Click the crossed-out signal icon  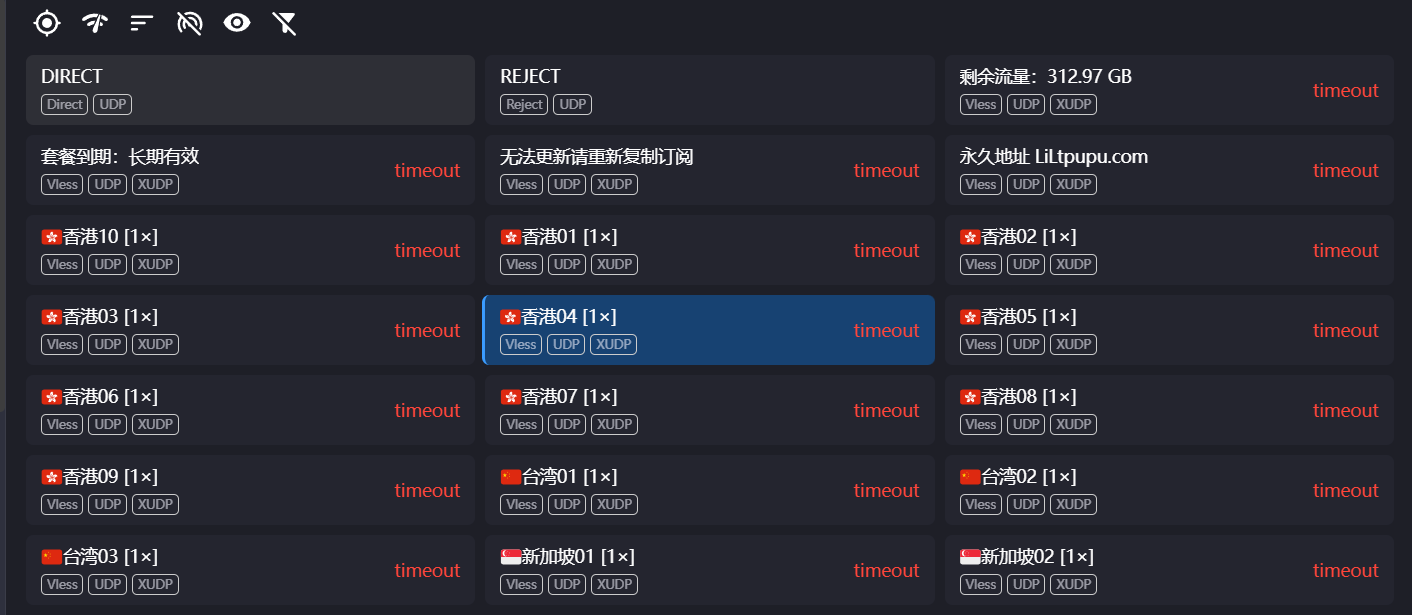[x=189, y=22]
